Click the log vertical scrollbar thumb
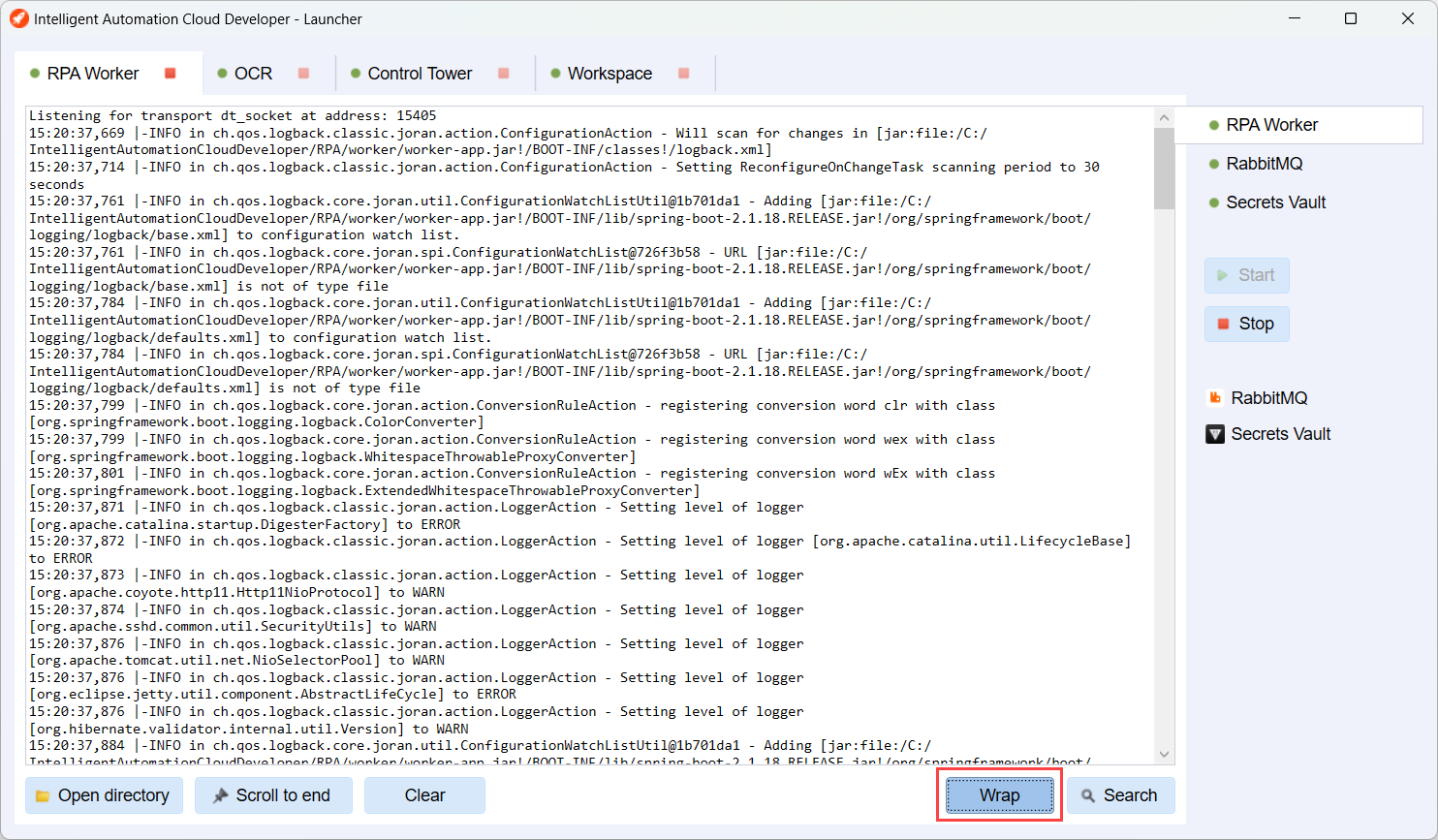 (x=1165, y=168)
